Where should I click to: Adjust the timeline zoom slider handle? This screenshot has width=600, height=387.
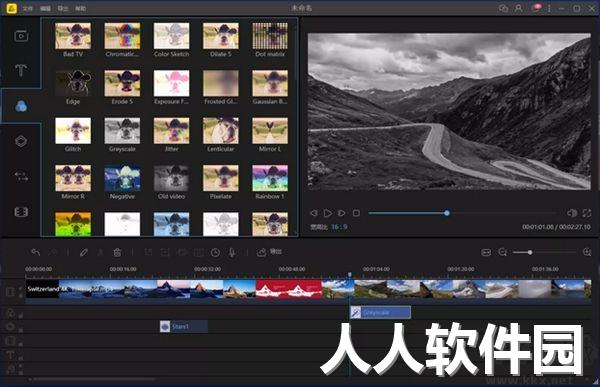tap(530, 252)
